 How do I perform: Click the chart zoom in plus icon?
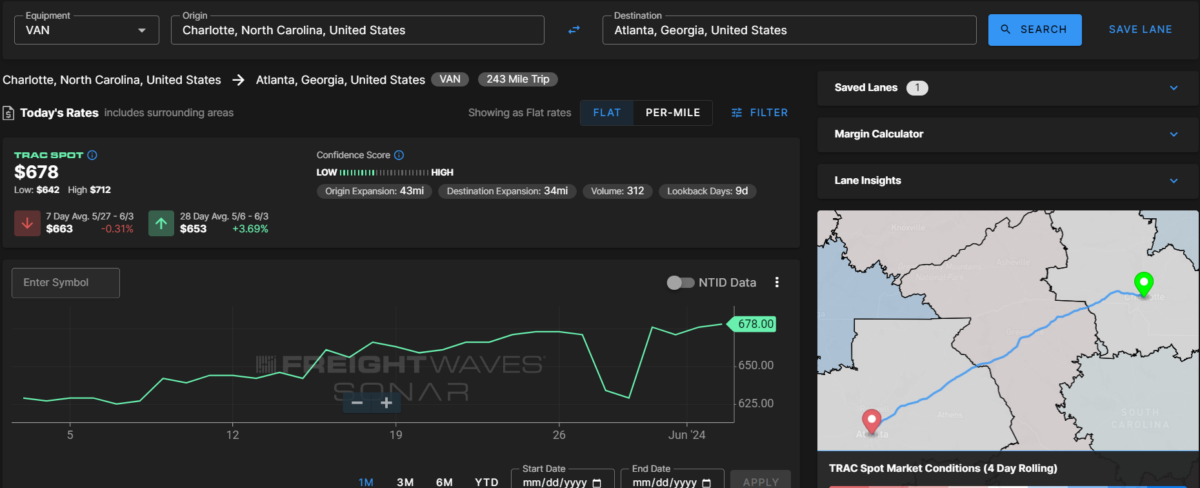pyautogui.click(x=386, y=403)
